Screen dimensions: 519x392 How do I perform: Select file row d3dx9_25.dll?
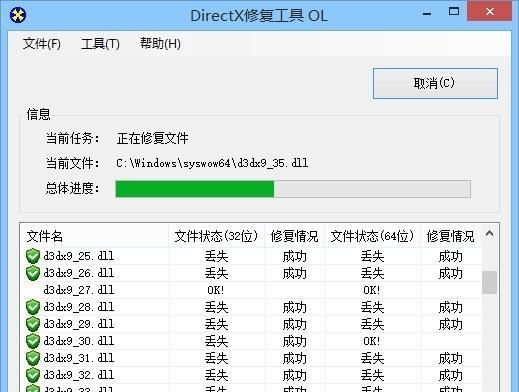tap(251, 256)
